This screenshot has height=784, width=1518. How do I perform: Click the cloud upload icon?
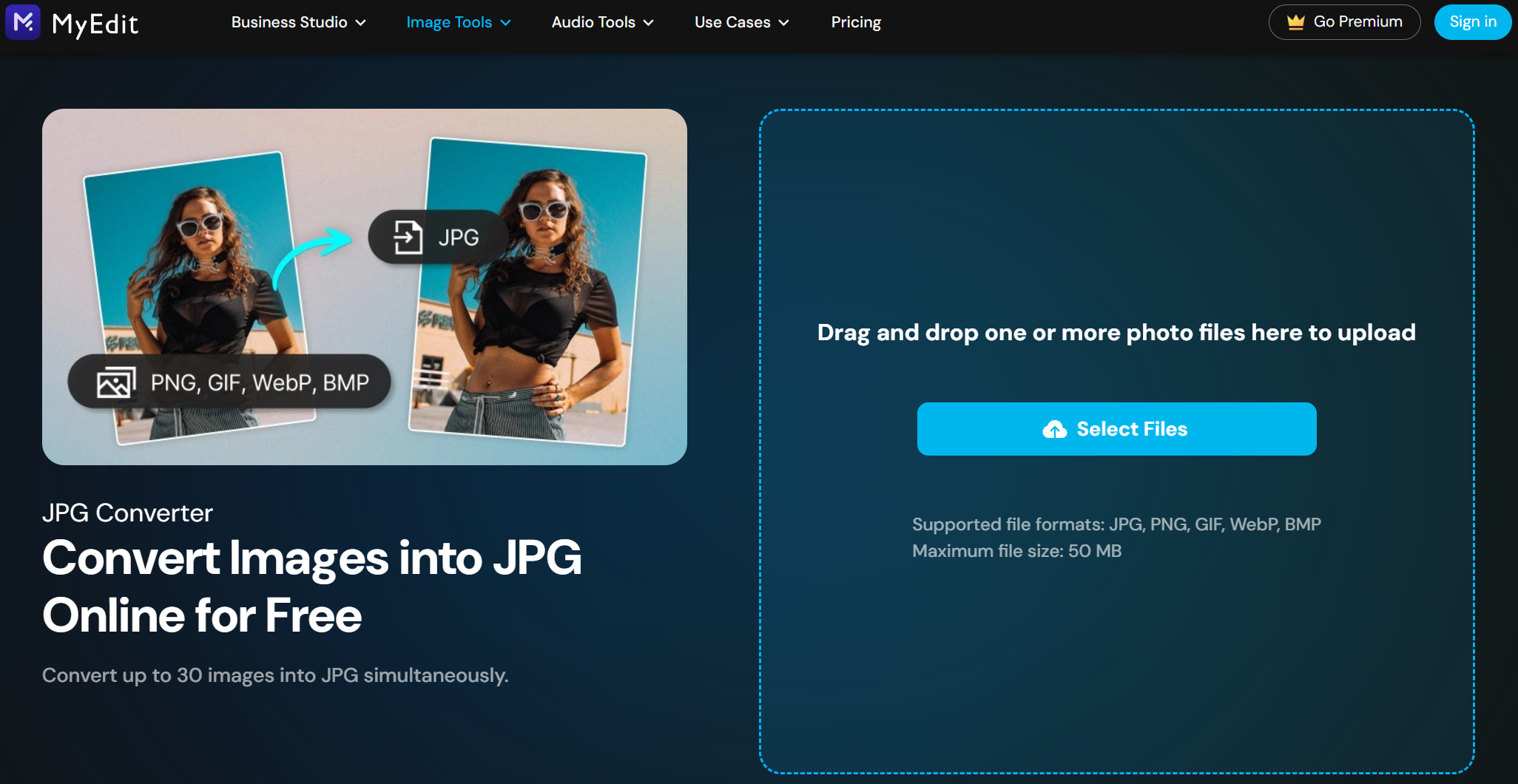[1054, 429]
